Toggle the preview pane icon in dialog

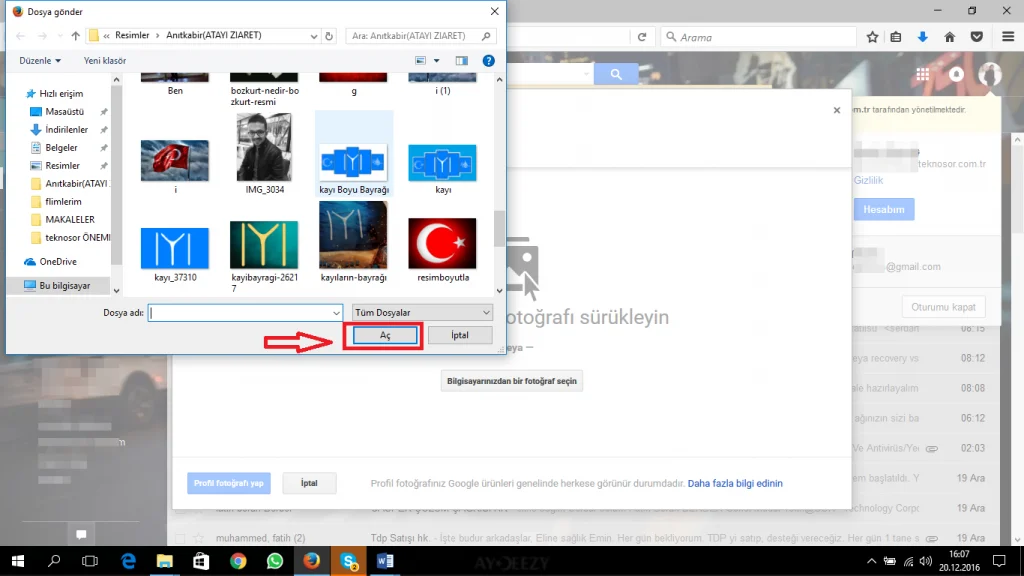click(x=462, y=61)
